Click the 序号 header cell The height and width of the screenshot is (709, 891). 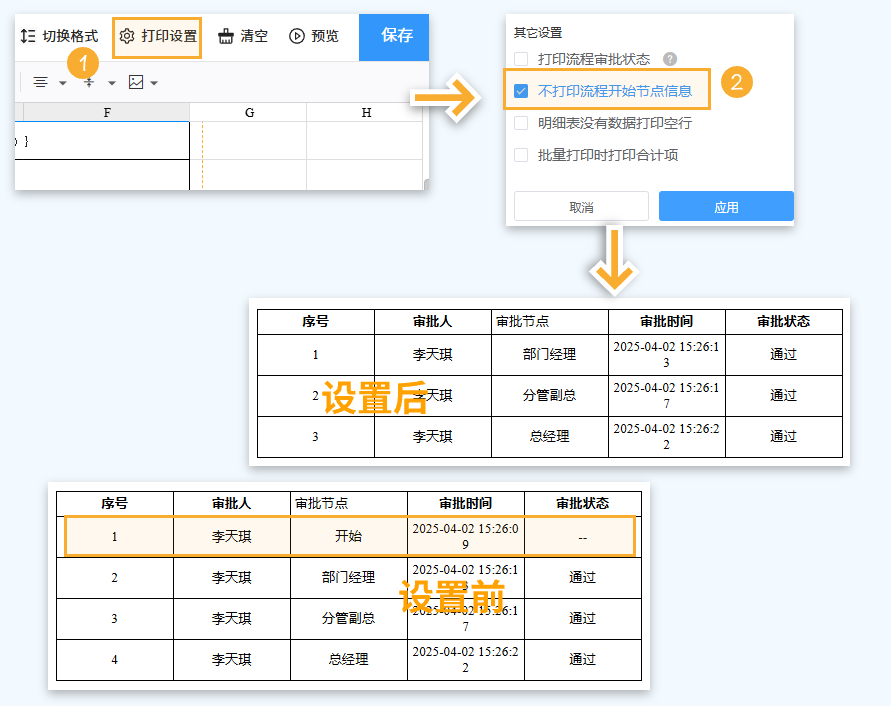click(316, 321)
